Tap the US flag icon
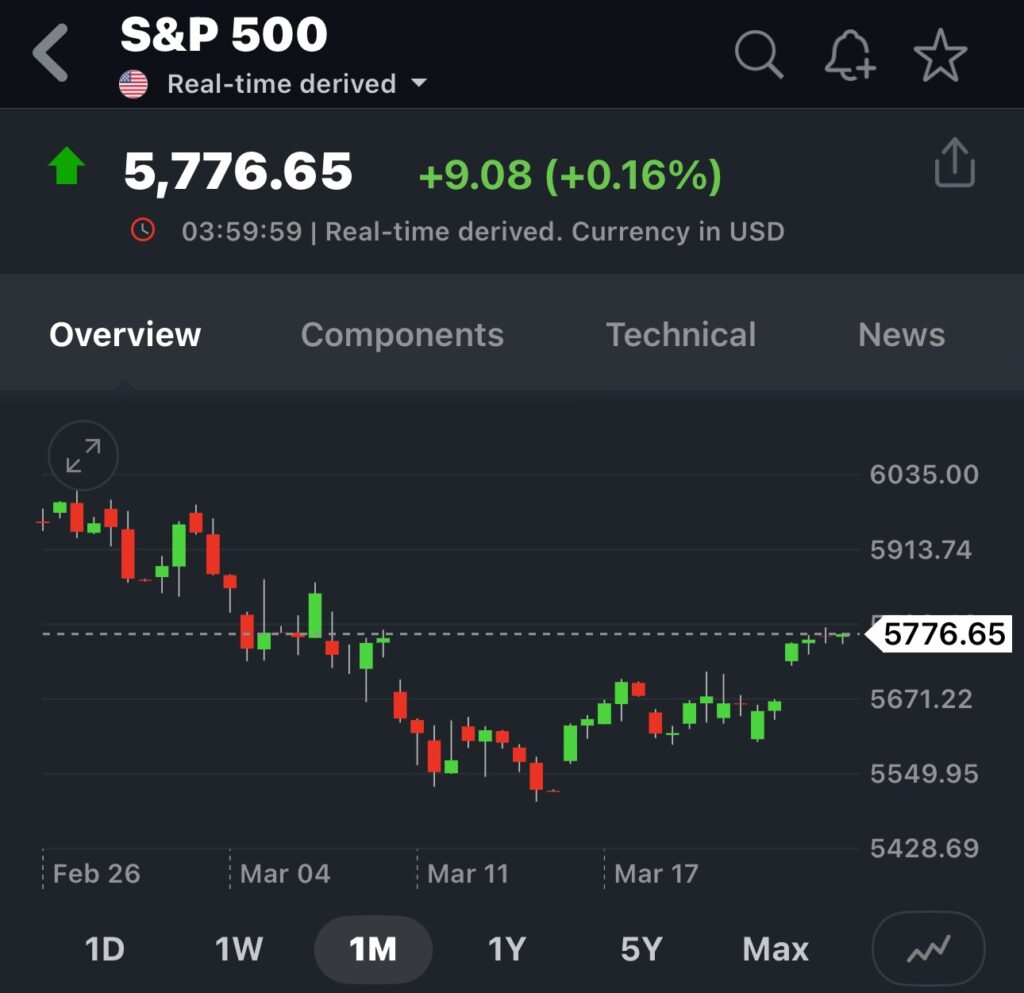Image resolution: width=1024 pixels, height=993 pixels. [133, 84]
